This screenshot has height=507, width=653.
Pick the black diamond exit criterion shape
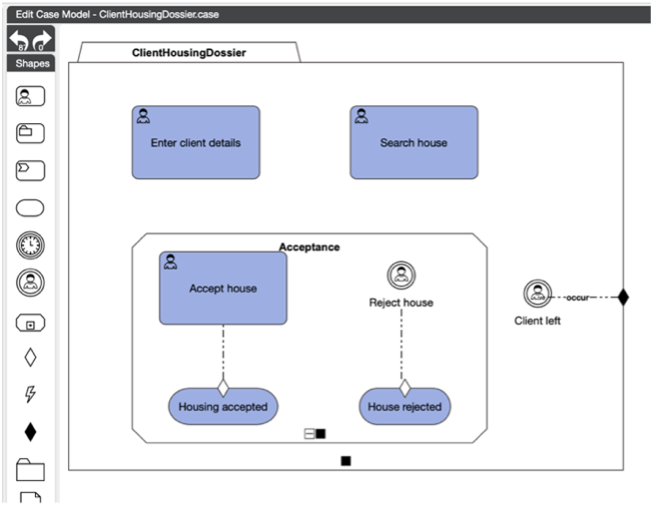coord(30,432)
